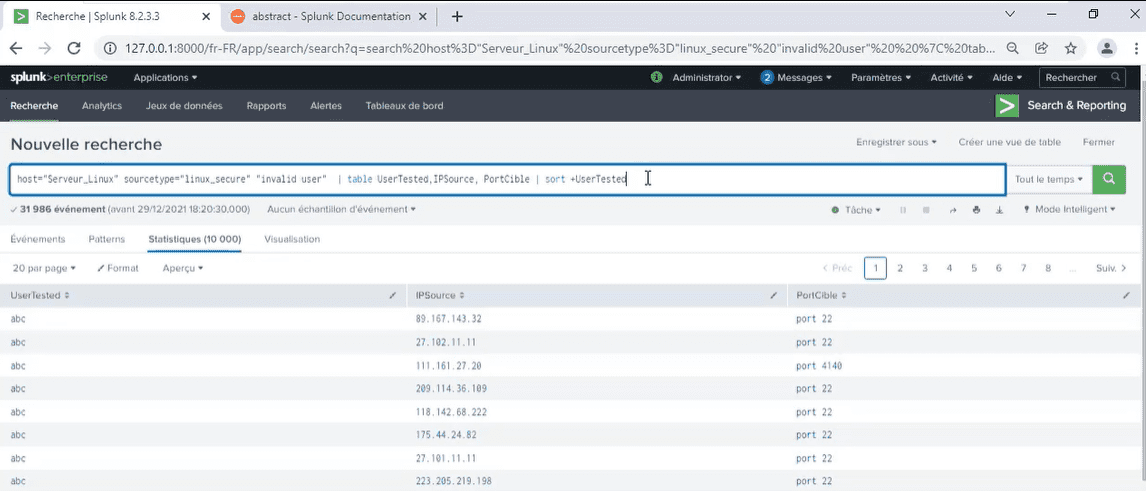Image resolution: width=1146 pixels, height=491 pixels.
Task: Click the Rechercher field in the top bar
Action: pyautogui.click(x=1082, y=77)
